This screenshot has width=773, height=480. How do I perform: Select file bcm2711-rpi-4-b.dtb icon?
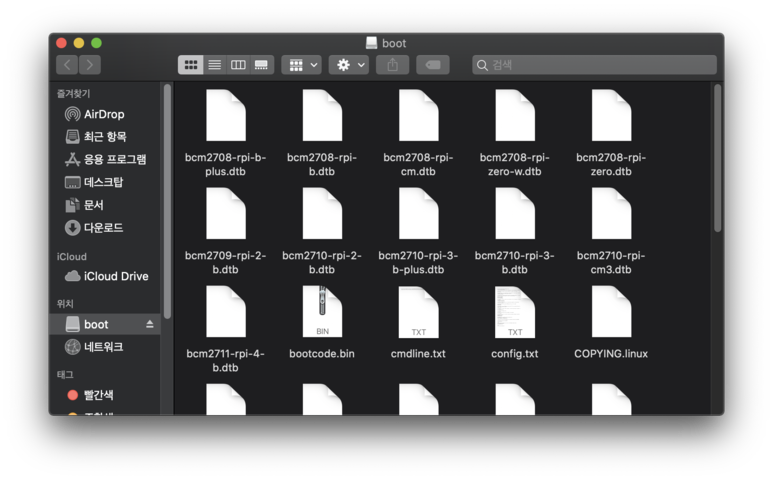(x=226, y=311)
